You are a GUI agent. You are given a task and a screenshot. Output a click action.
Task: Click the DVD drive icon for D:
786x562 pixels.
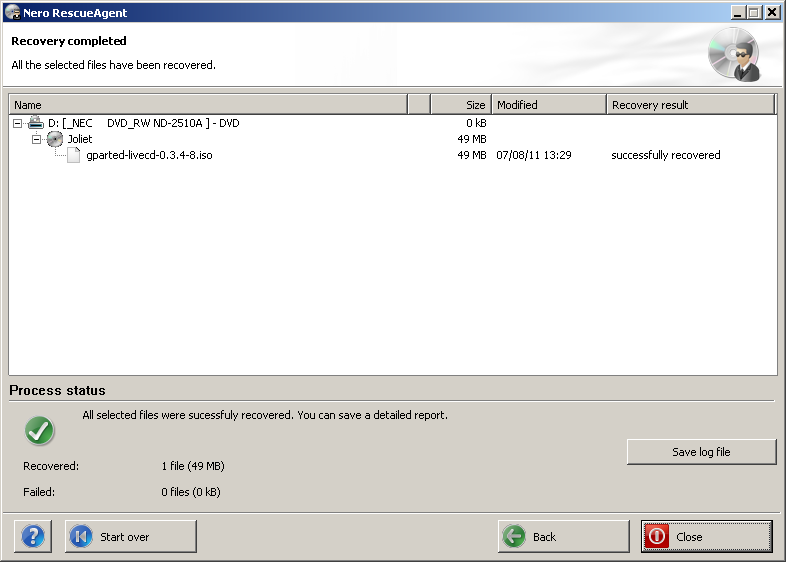(36, 122)
